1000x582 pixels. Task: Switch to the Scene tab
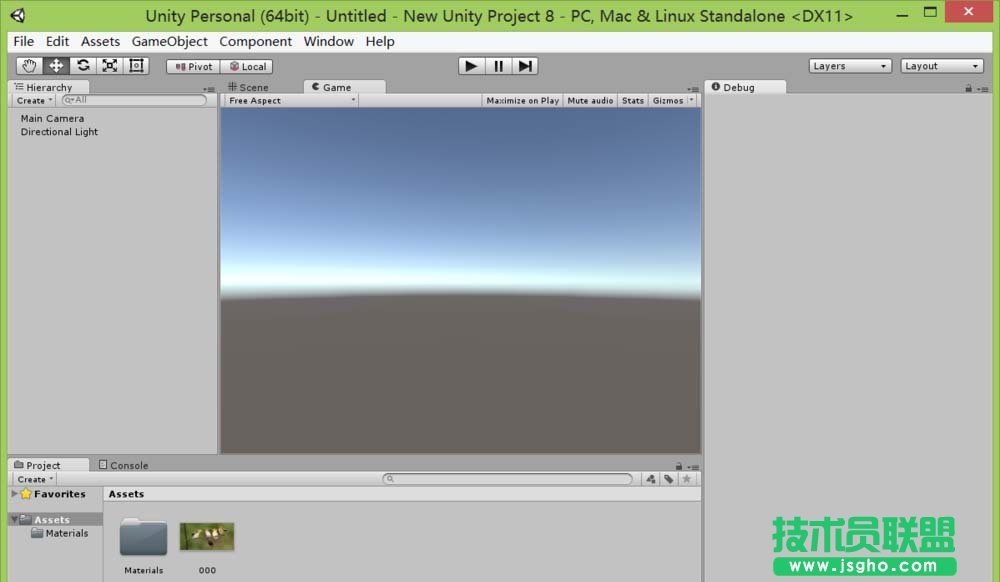(248, 87)
